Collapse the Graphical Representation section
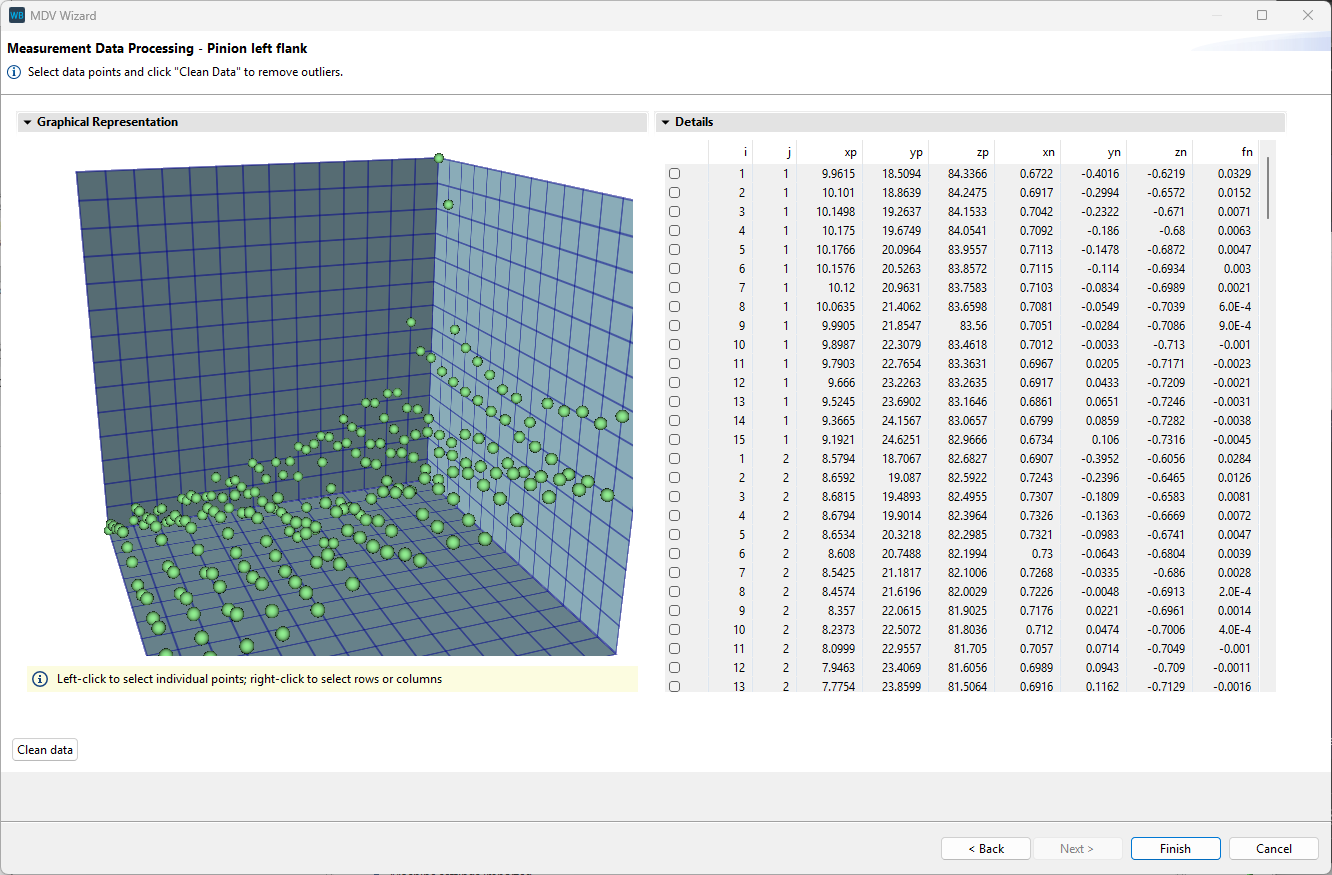 click(27, 122)
